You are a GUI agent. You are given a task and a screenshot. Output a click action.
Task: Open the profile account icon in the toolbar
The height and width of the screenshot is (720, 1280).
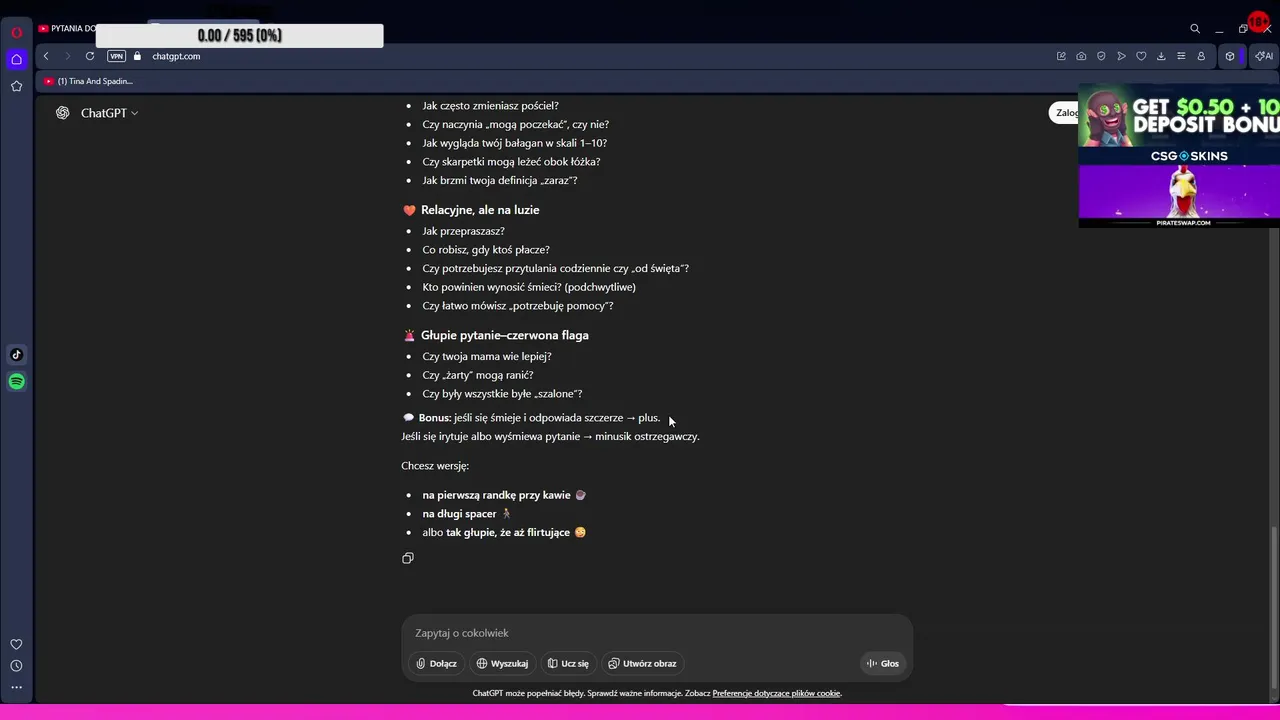coord(1201,56)
